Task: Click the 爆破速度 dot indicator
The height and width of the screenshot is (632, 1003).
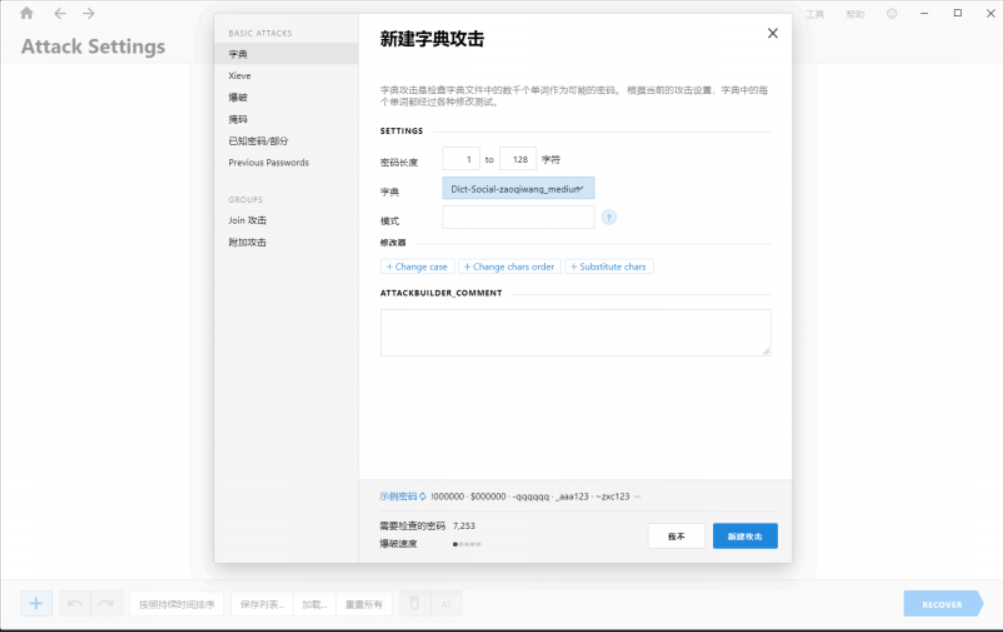Action: [467, 544]
